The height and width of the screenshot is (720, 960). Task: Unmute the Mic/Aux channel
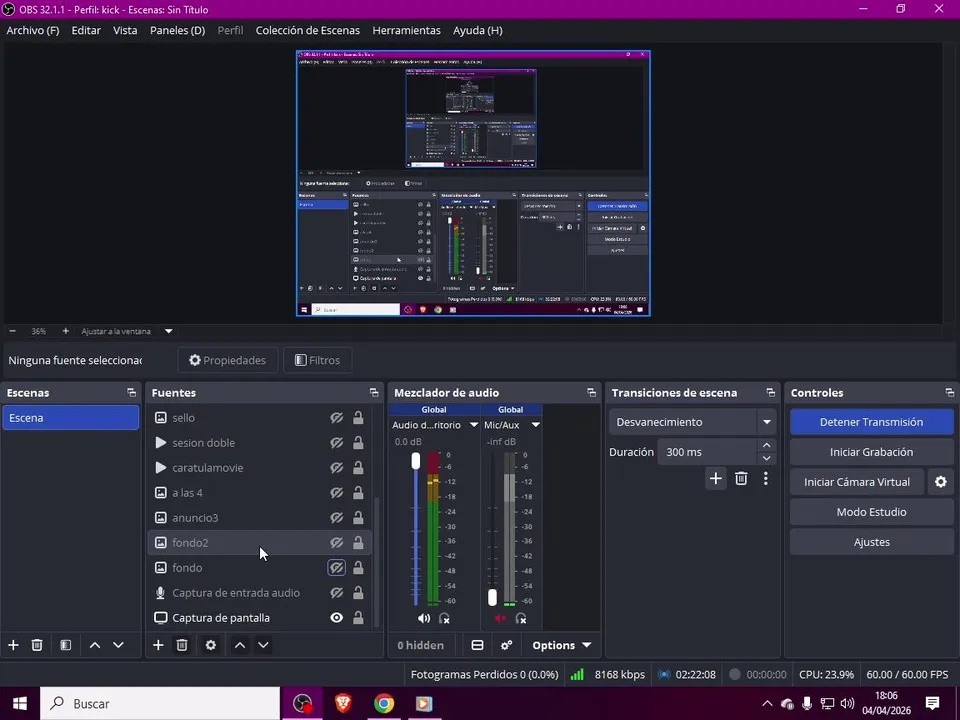(x=500, y=618)
